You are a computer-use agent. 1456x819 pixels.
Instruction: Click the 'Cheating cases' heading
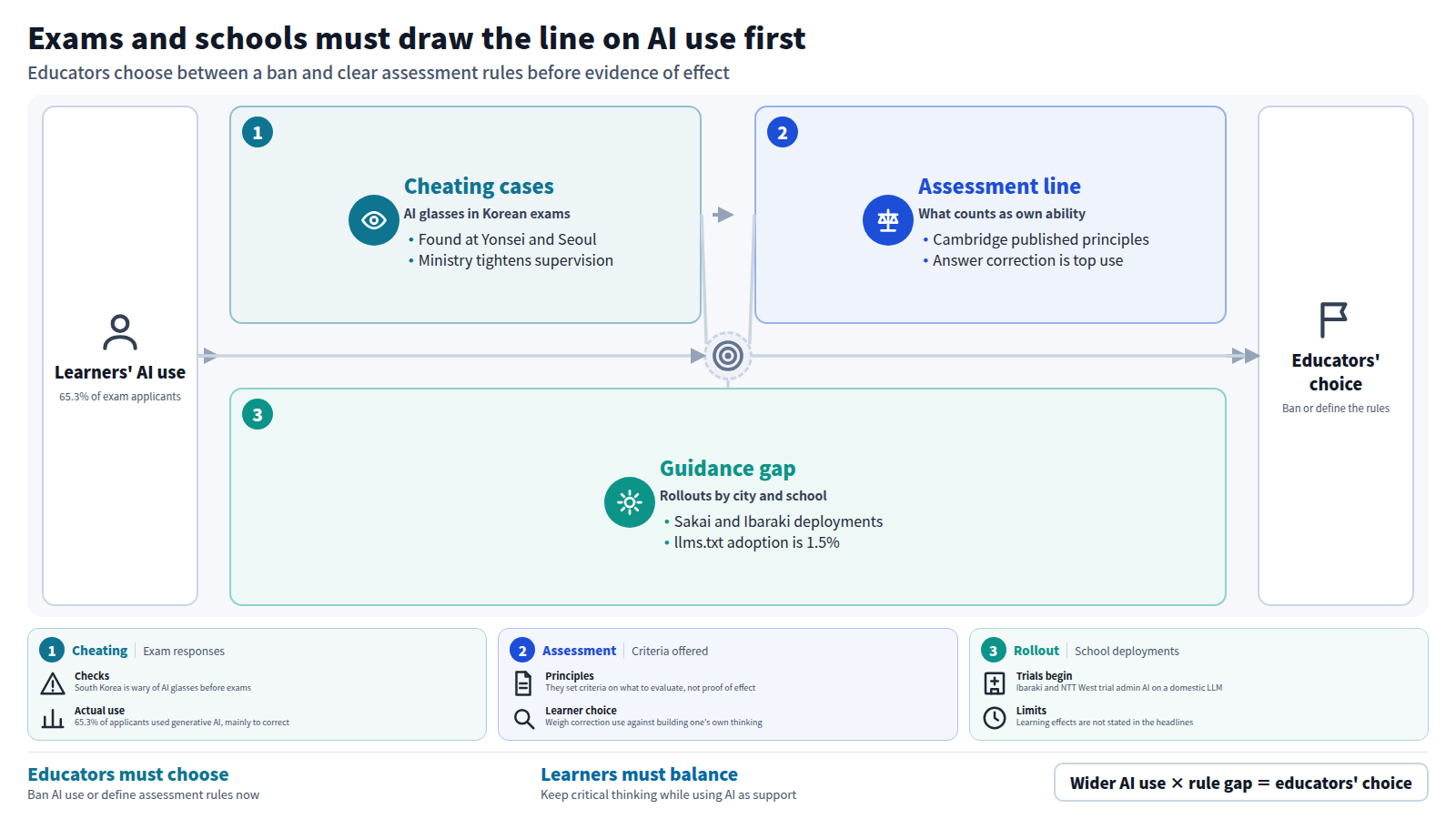[x=479, y=187]
